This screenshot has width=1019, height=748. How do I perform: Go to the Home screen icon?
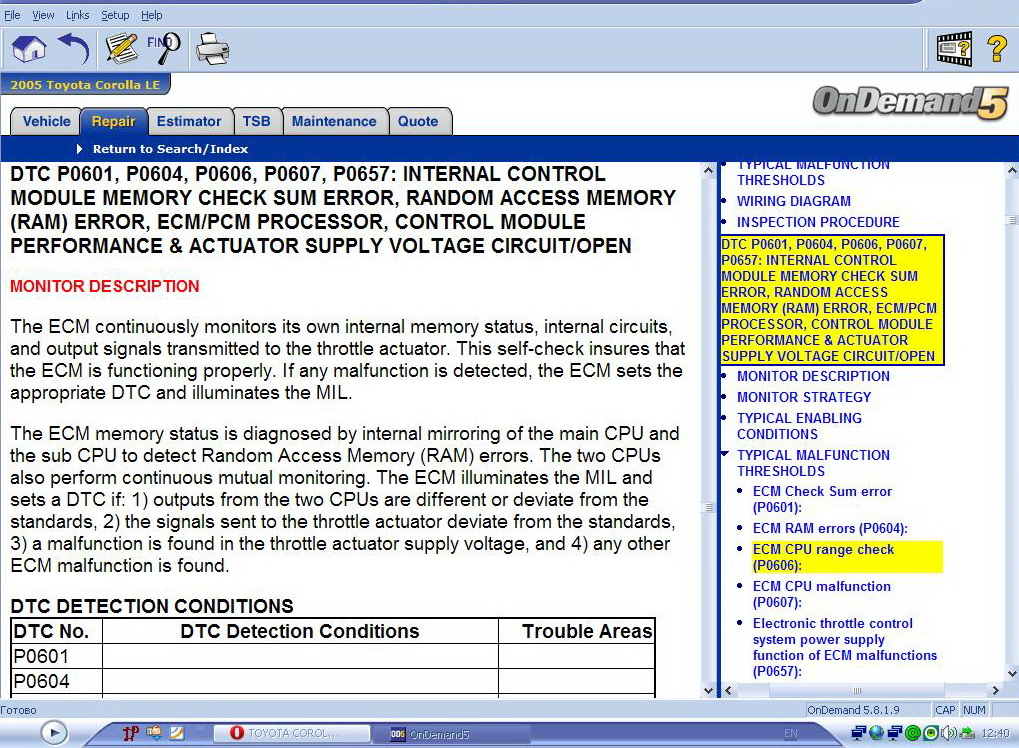[x=29, y=49]
